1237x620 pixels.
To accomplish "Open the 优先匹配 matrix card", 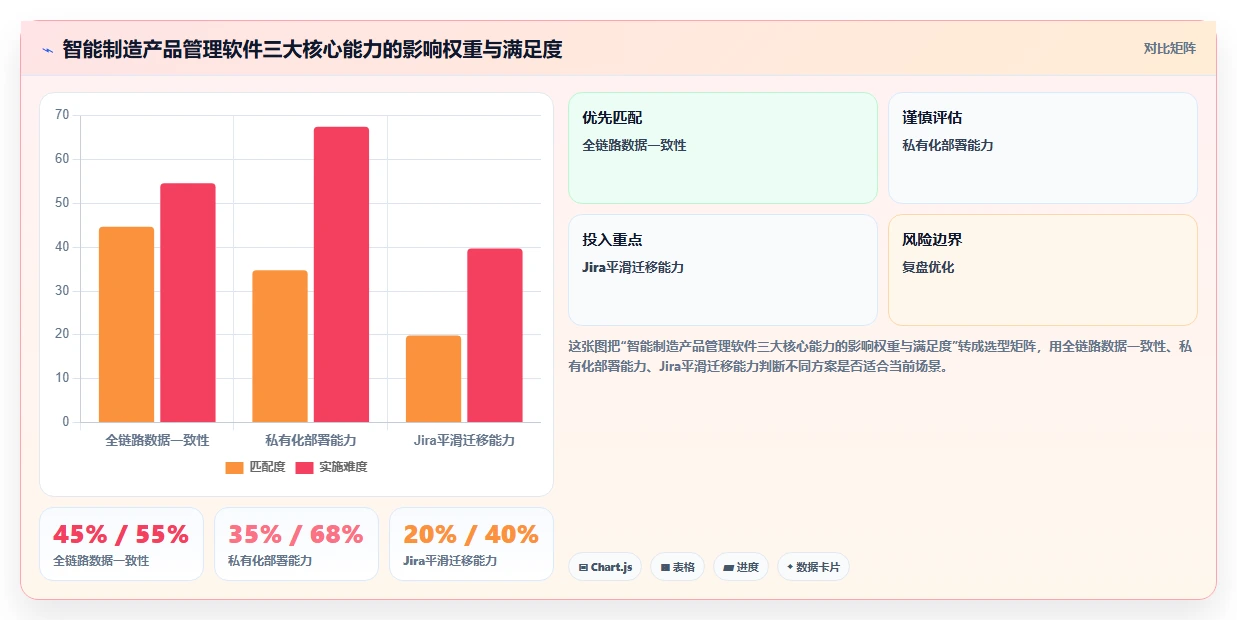I will (x=723, y=148).
